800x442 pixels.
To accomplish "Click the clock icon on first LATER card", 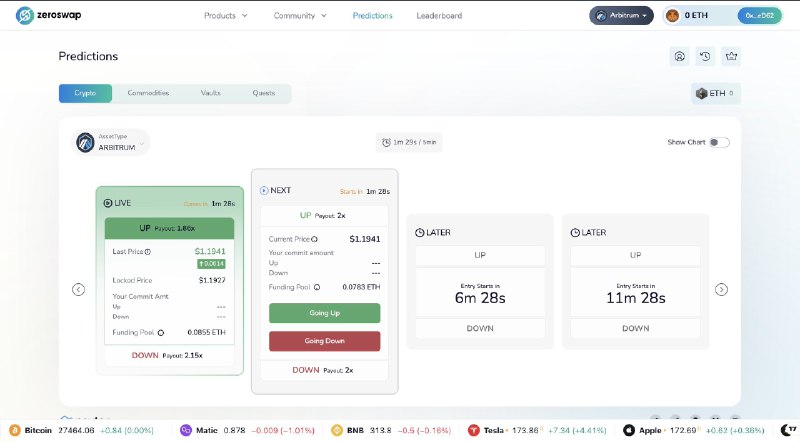I will pos(419,233).
